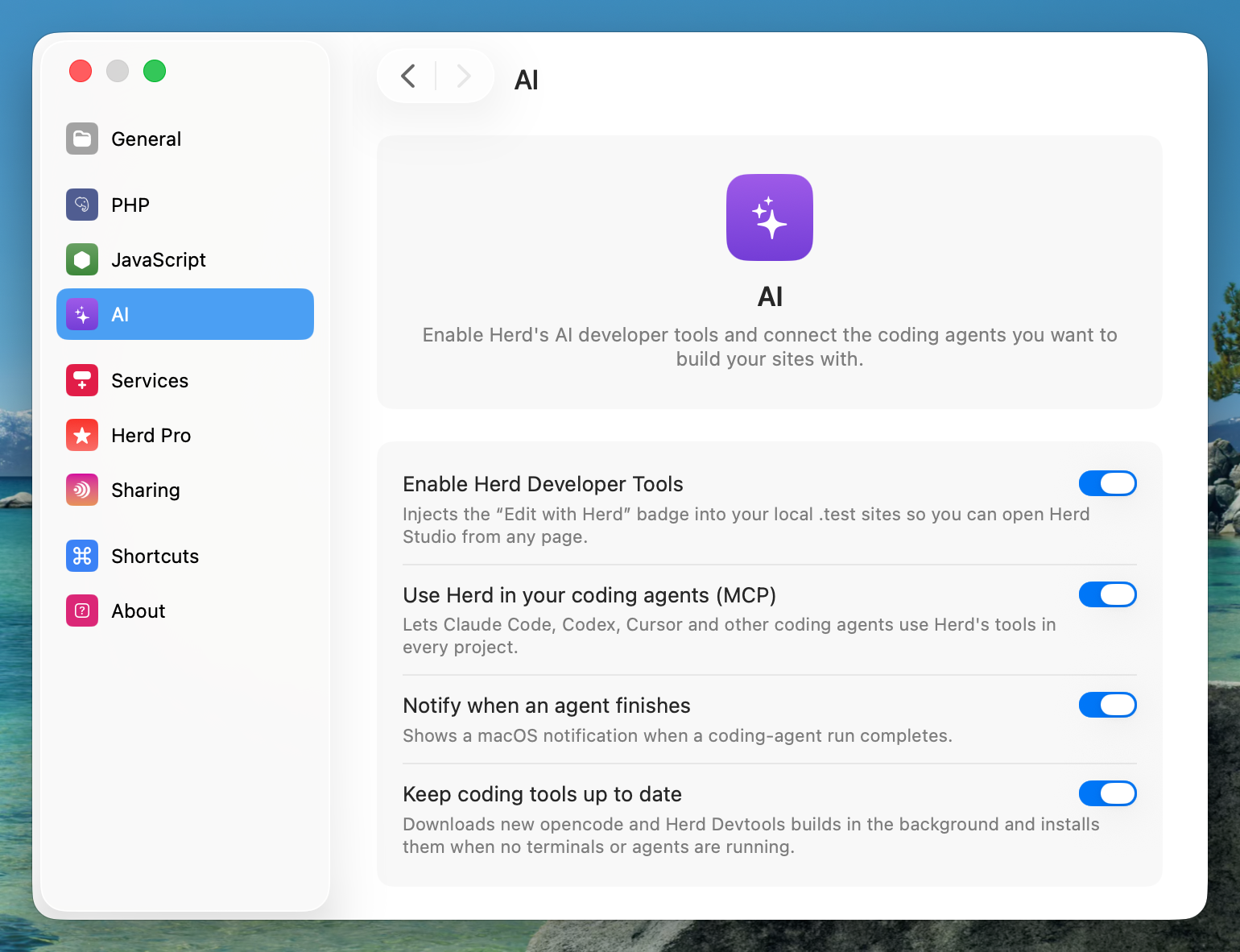Click "Notify when an agent finishes" text
Viewport: 1240px width, 952px height.
point(547,706)
